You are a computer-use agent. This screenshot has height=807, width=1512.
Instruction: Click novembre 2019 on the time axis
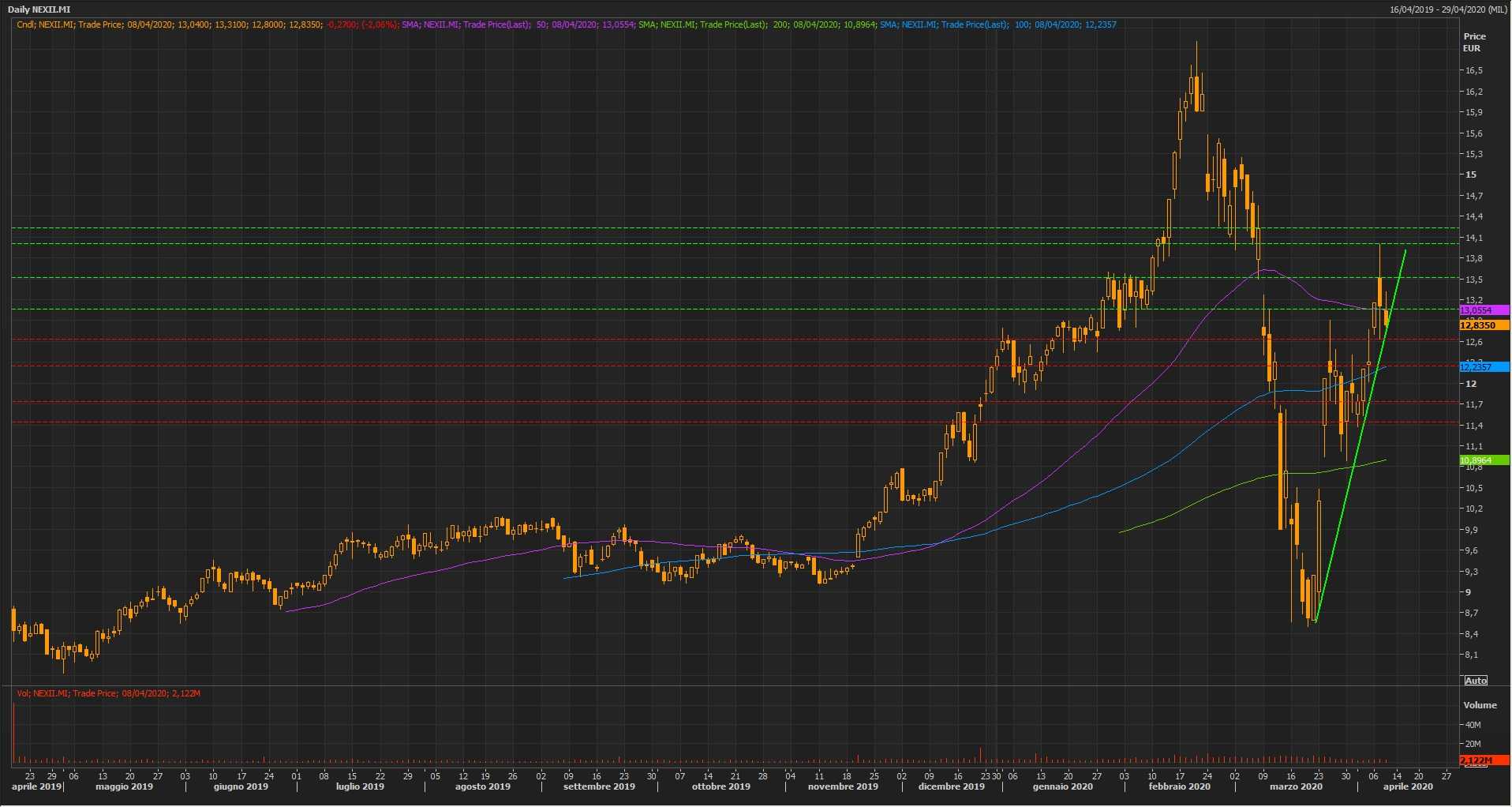point(842,786)
